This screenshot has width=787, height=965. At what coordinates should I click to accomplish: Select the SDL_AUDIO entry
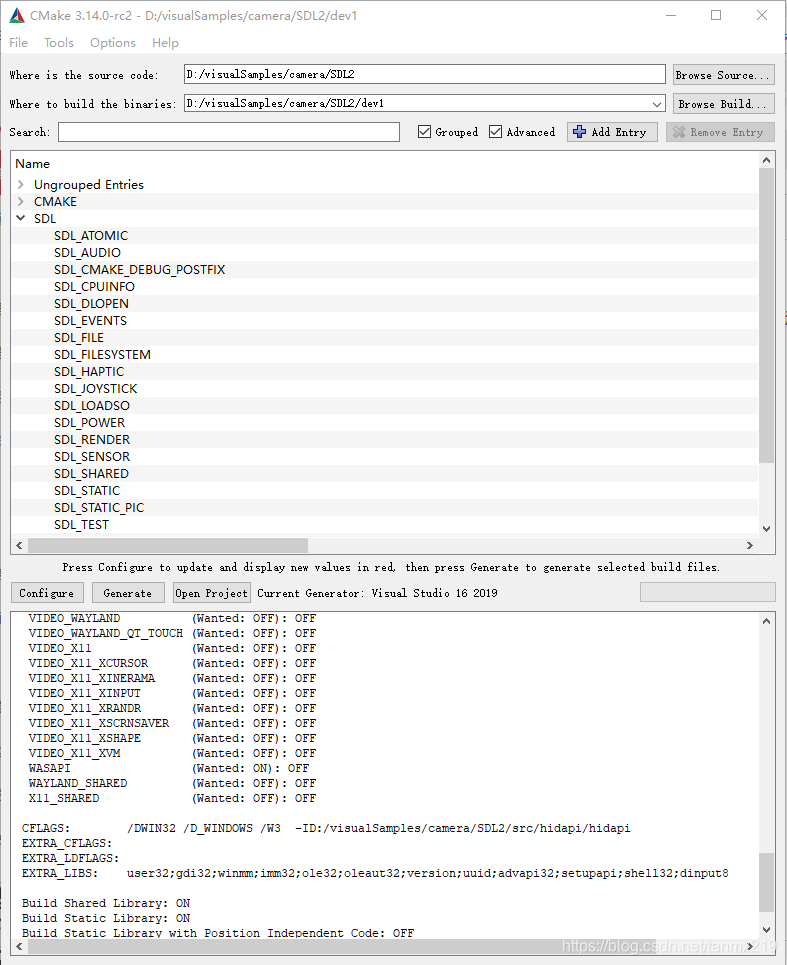87,253
